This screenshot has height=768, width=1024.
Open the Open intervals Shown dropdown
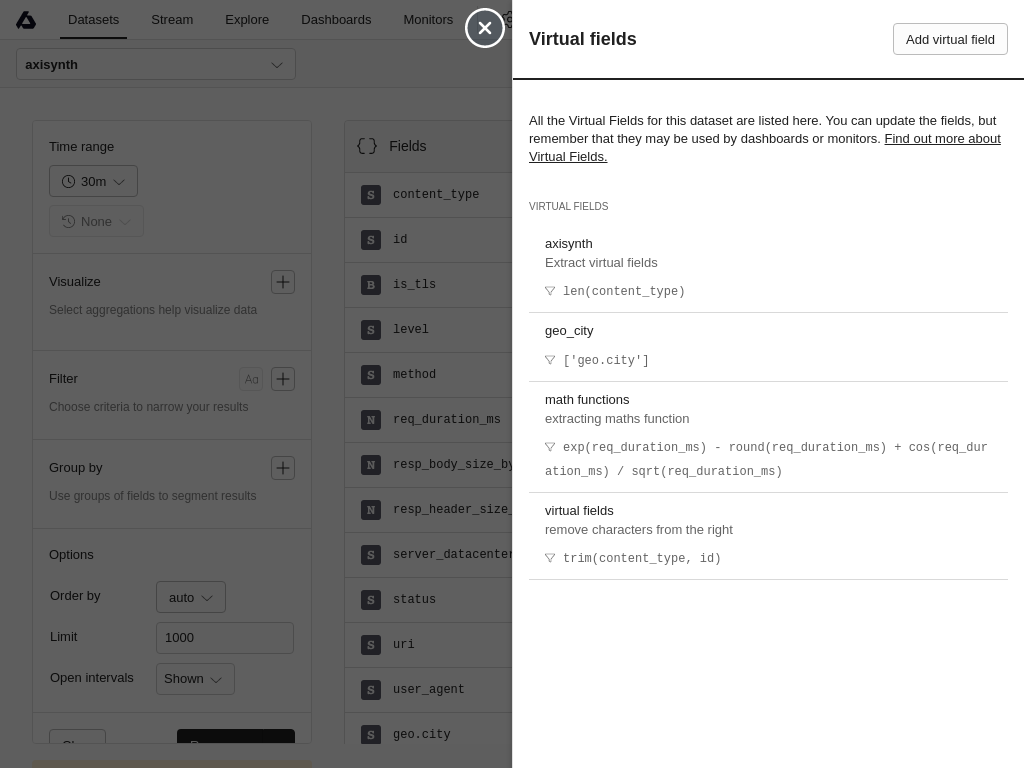click(195, 679)
